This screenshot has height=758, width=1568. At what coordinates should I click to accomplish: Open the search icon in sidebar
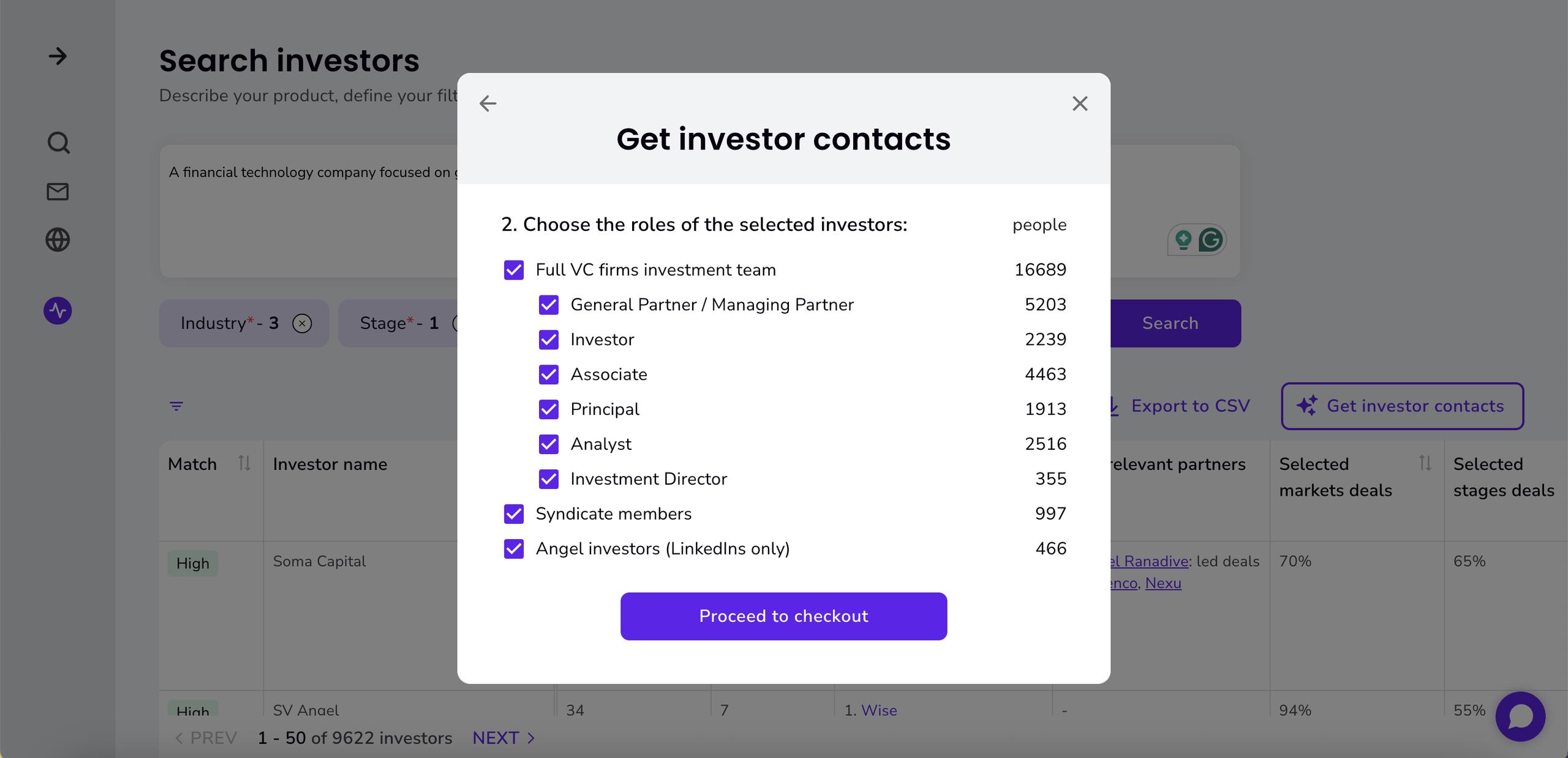(58, 143)
